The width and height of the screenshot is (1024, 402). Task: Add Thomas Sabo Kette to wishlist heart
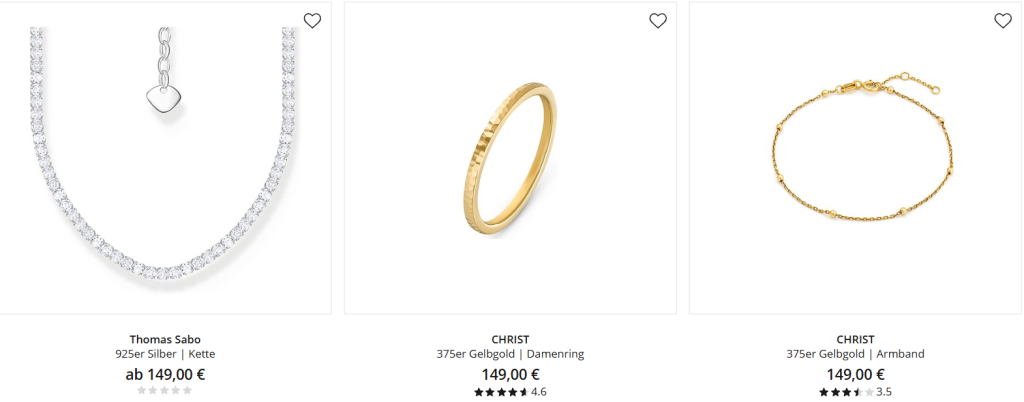pyautogui.click(x=312, y=21)
